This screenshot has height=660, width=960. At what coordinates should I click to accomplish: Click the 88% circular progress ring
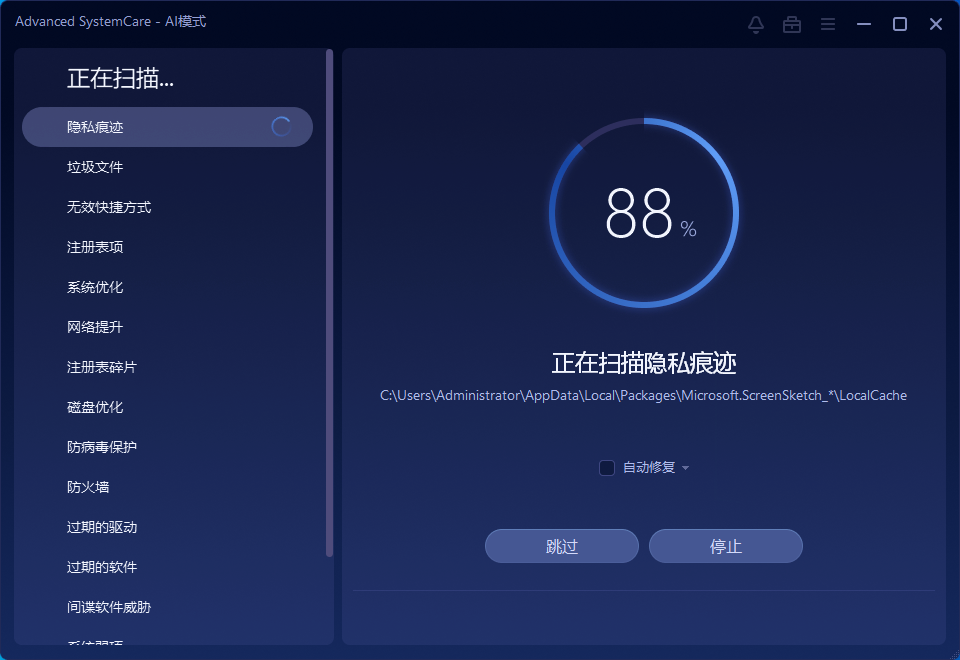(644, 213)
